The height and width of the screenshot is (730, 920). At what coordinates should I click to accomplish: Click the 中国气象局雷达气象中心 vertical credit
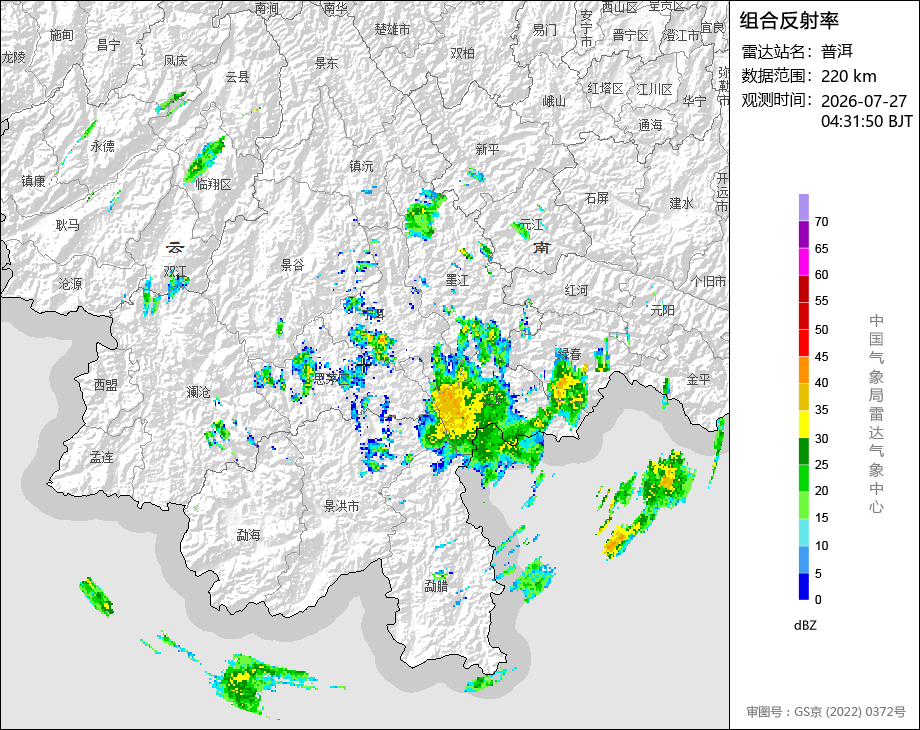tap(876, 414)
